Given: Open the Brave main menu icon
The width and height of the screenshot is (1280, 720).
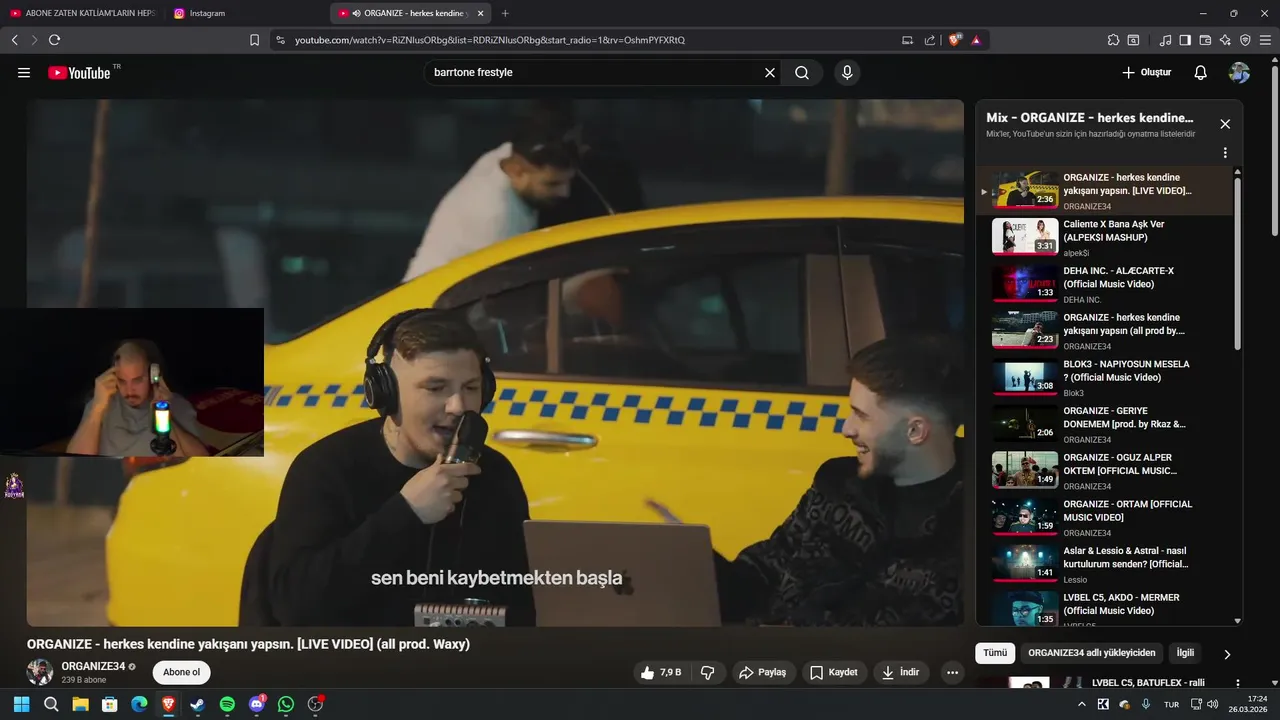Looking at the screenshot, I should (x=1265, y=40).
